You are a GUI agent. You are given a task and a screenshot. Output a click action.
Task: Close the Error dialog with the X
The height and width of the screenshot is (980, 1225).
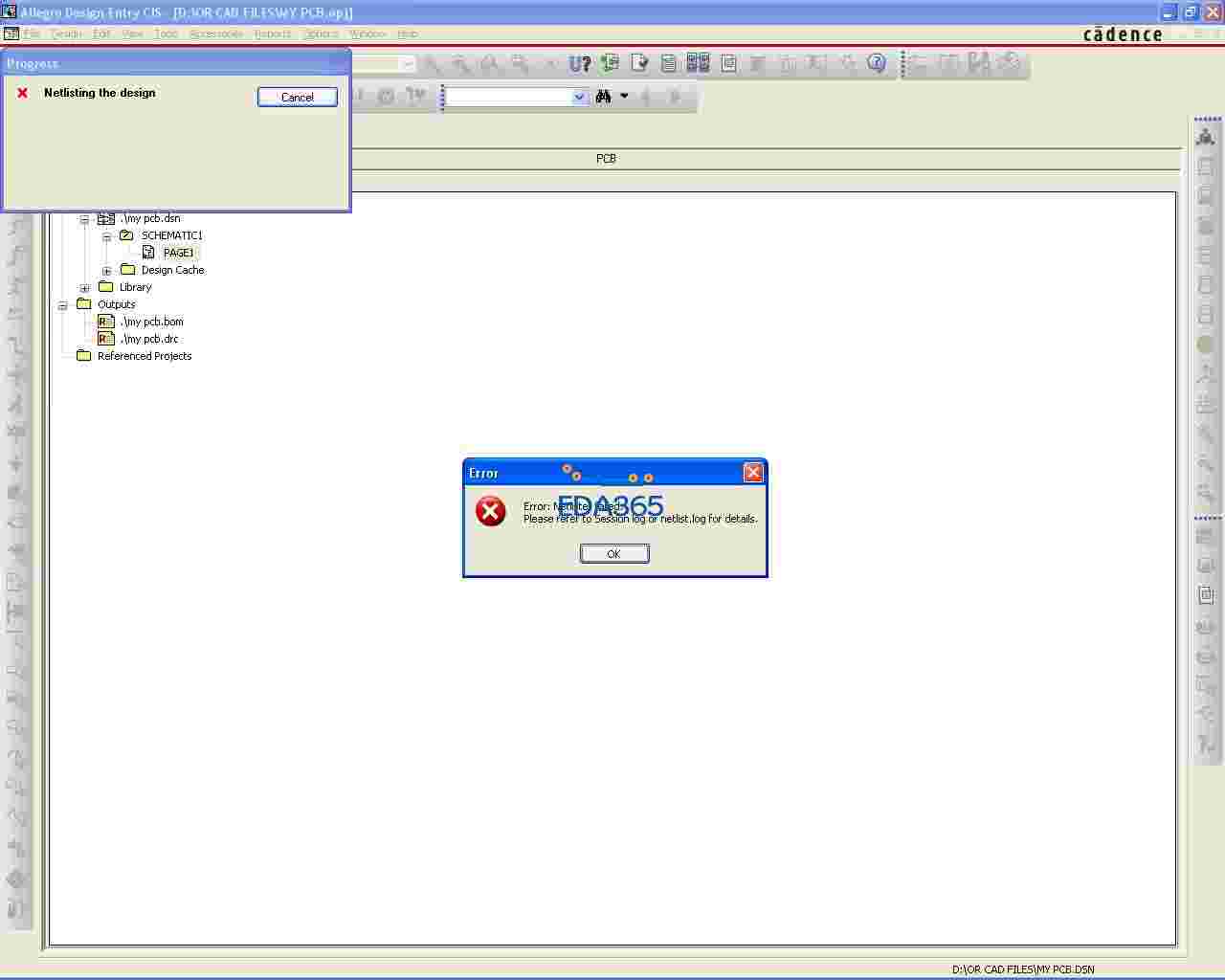coord(753,472)
